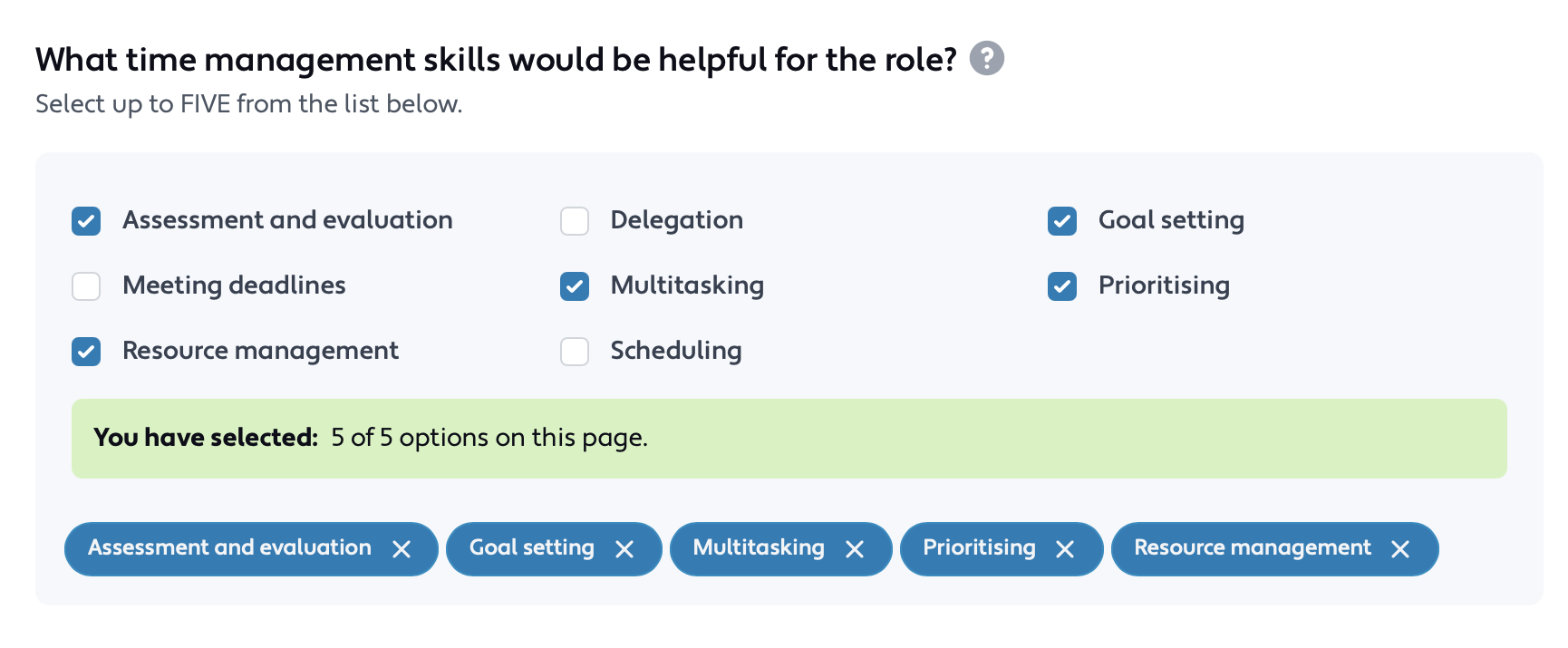
Task: Click the Meeting deadlines label text
Action: (x=234, y=285)
